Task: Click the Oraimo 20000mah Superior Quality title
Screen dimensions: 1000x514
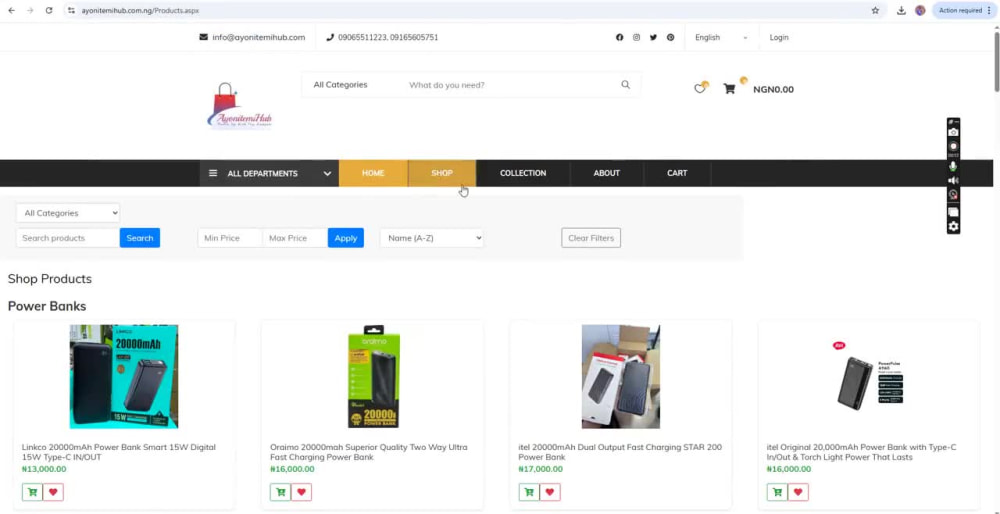Action: tap(369, 452)
